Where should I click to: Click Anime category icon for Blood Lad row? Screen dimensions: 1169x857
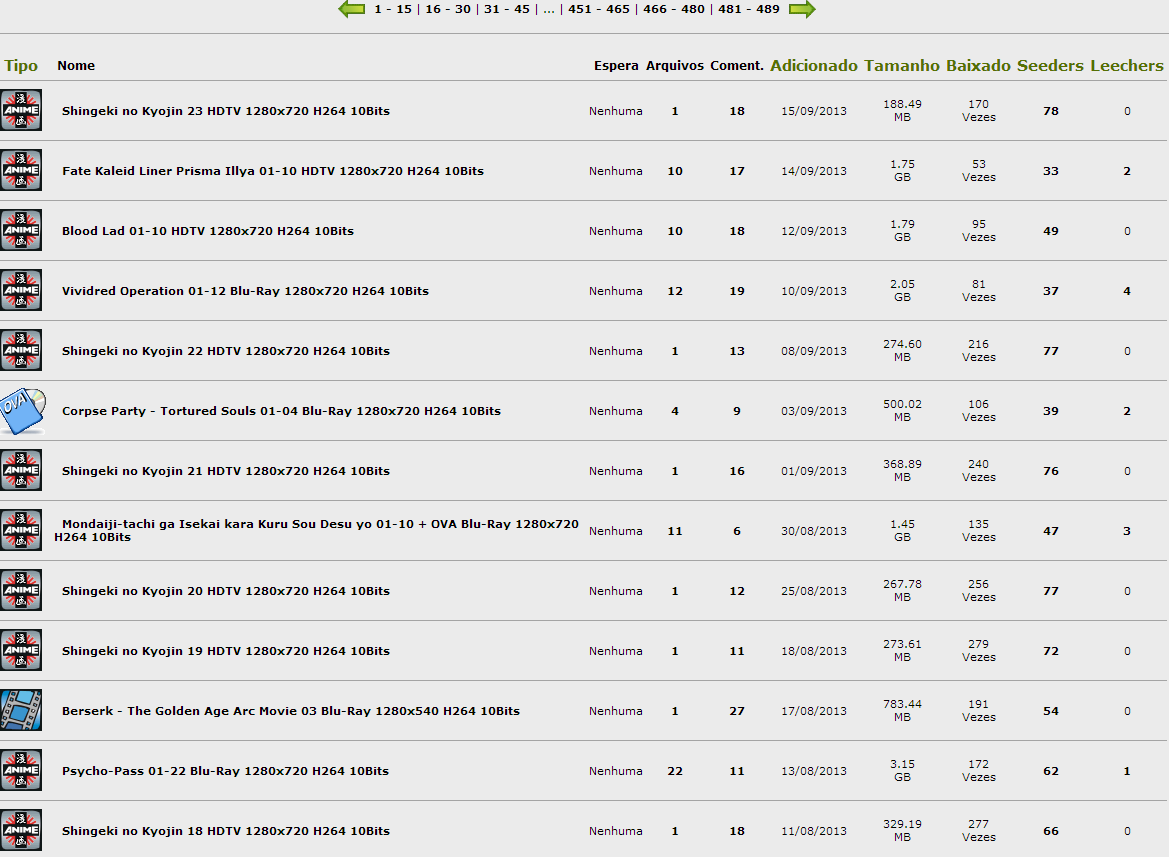click(x=21, y=230)
